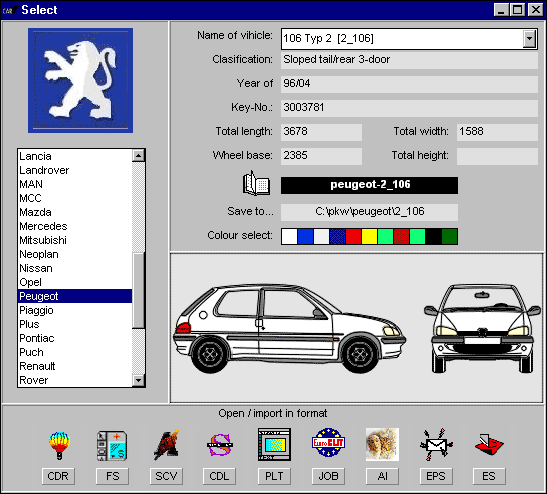Pick Renault from the brand list
Image resolution: width=547 pixels, height=494 pixels.
pyautogui.click(x=75, y=366)
